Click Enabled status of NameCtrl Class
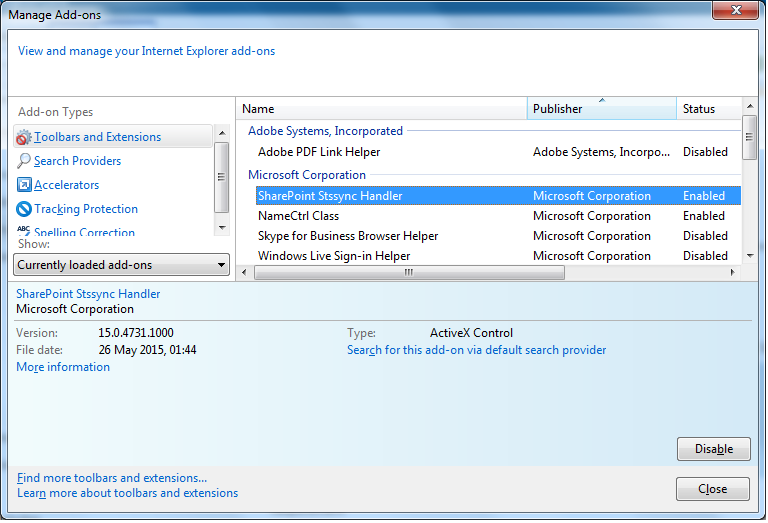The height and width of the screenshot is (523, 768). pyautogui.click(x=704, y=216)
